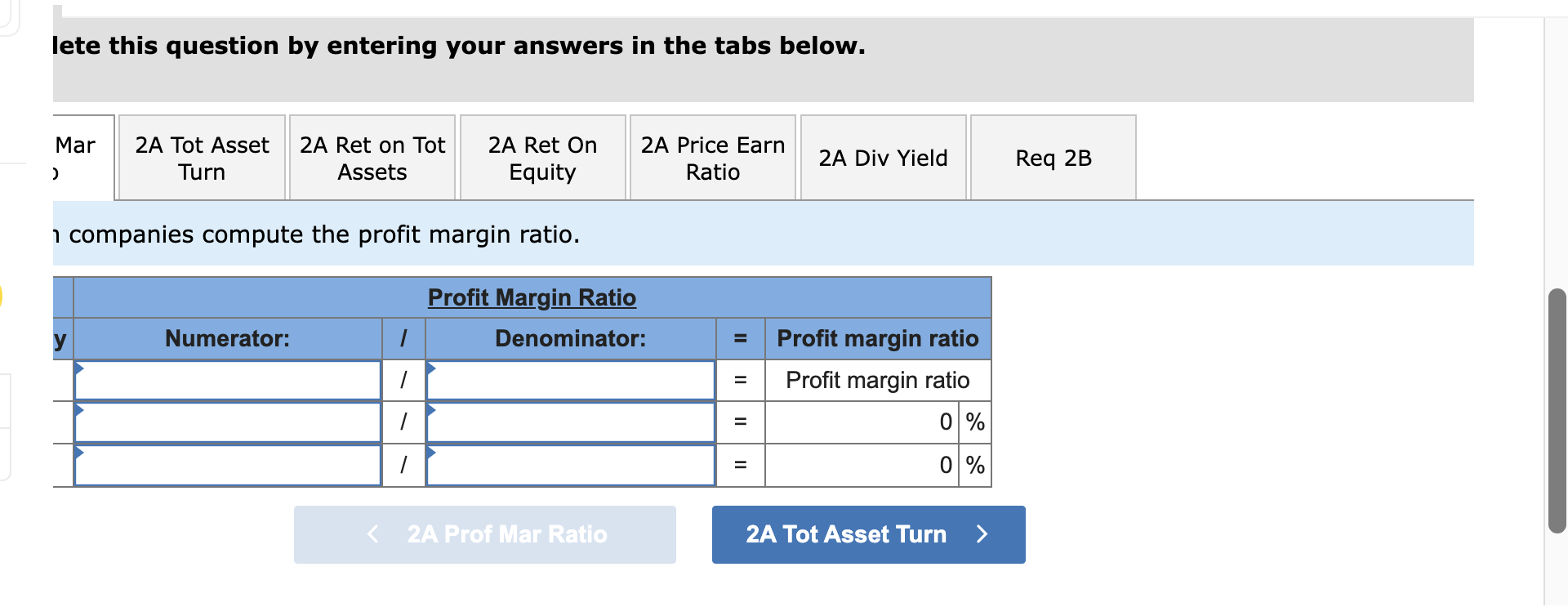1568x616 pixels.
Task: Click the back chevron on 2A Prof Mar Ratio
Action: (x=372, y=534)
